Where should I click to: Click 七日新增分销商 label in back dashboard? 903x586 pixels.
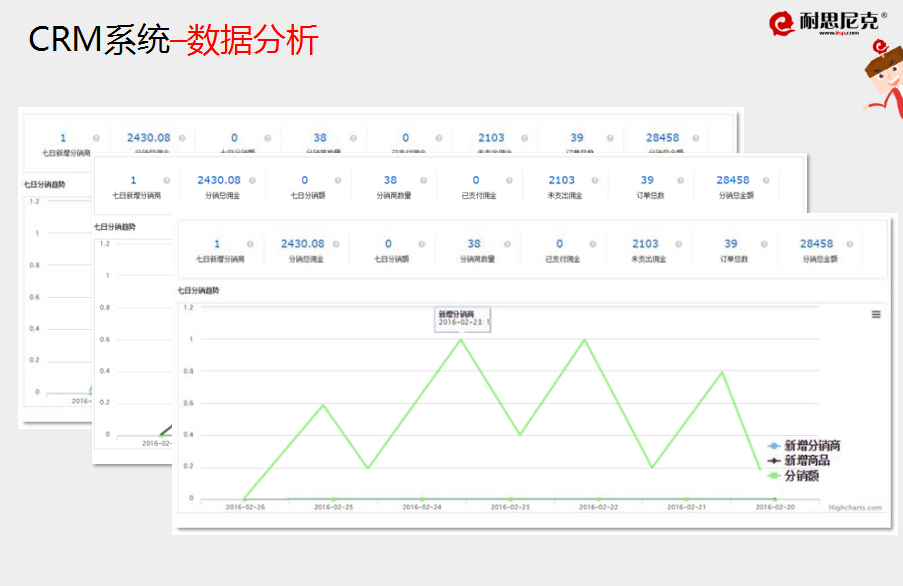click(x=66, y=153)
